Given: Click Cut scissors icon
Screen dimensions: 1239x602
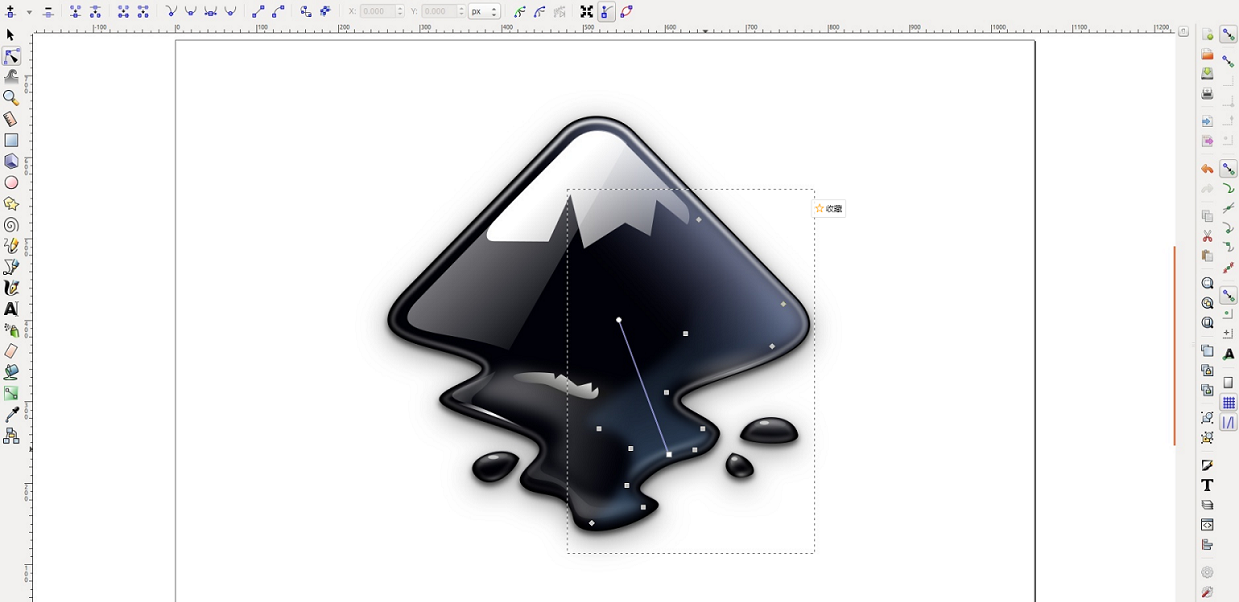Looking at the screenshot, I should coord(1207,236).
